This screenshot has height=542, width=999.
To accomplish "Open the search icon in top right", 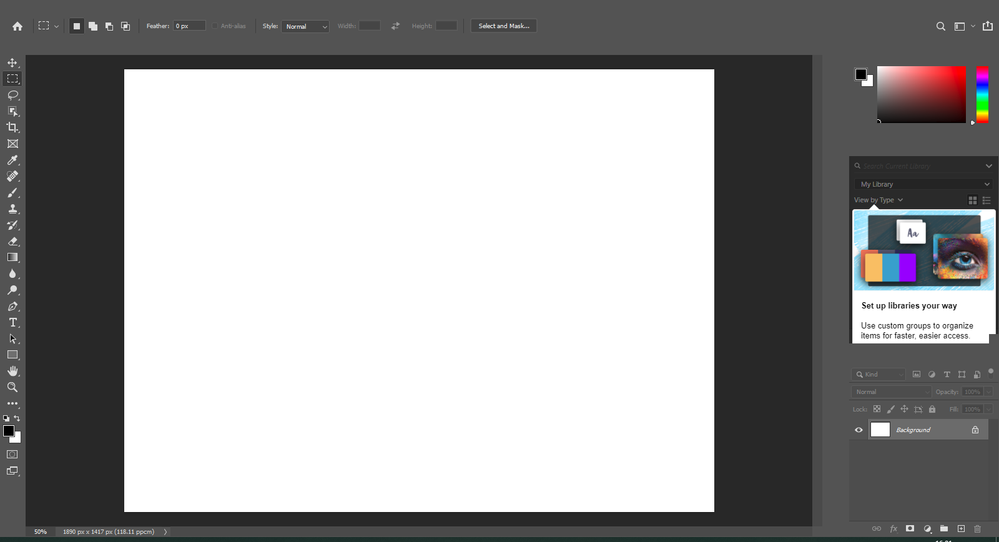I will click(940, 26).
